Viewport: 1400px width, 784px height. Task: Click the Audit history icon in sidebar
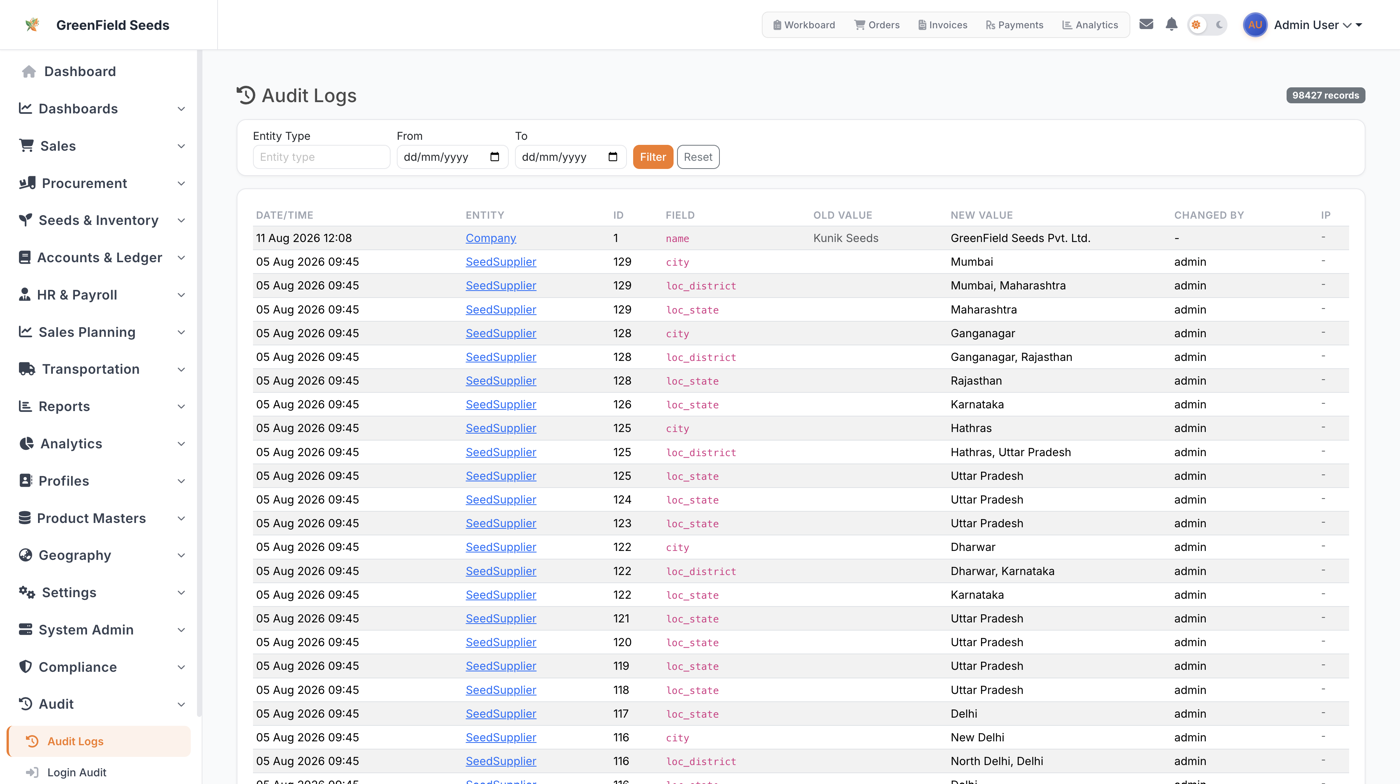point(25,704)
